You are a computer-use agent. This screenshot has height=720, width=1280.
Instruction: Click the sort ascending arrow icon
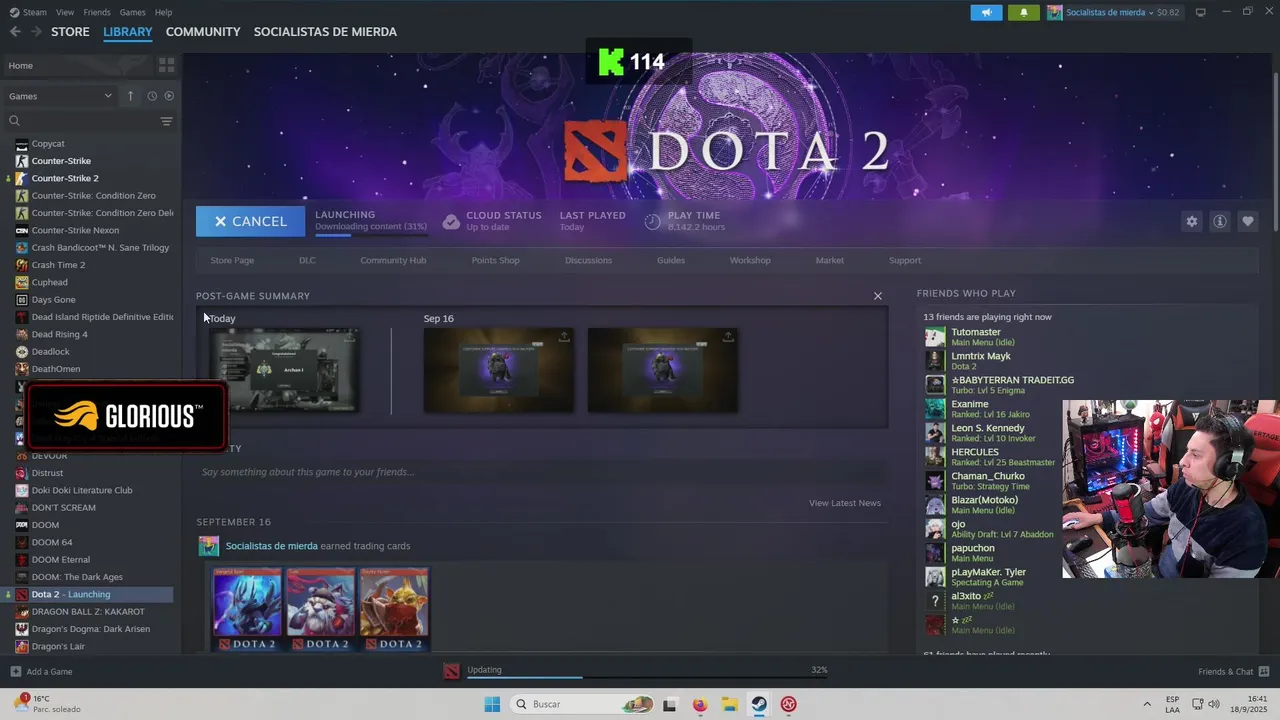click(130, 96)
